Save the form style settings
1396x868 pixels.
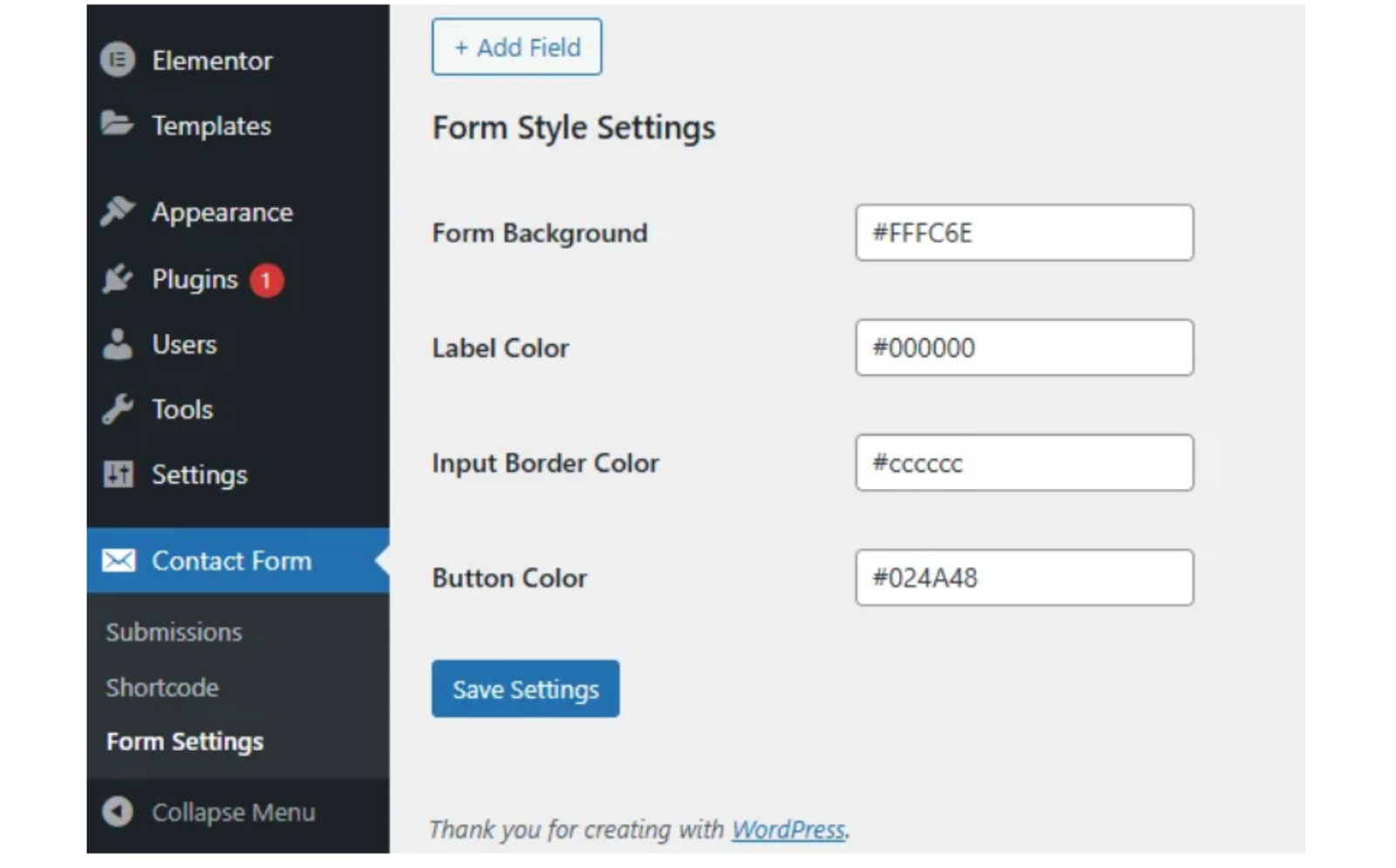point(525,689)
